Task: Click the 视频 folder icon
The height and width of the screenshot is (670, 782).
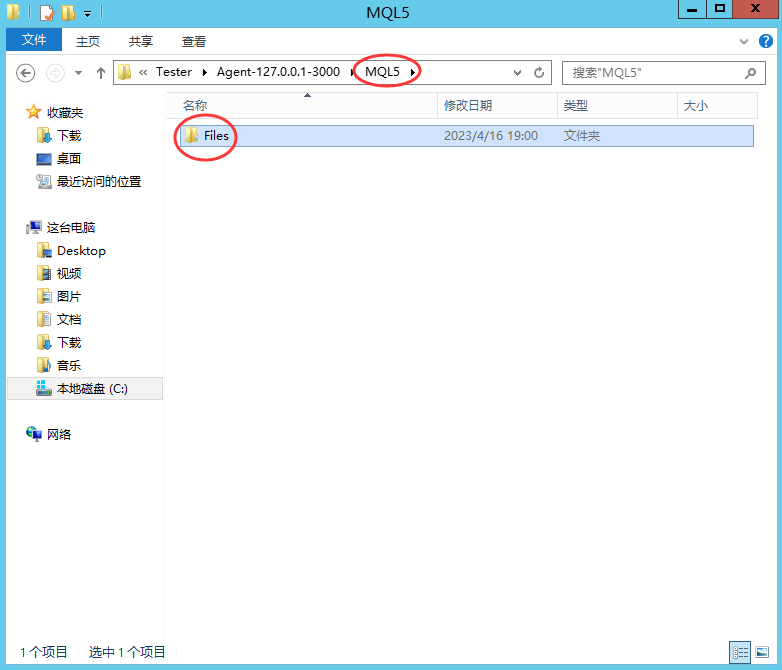Action: (44, 273)
